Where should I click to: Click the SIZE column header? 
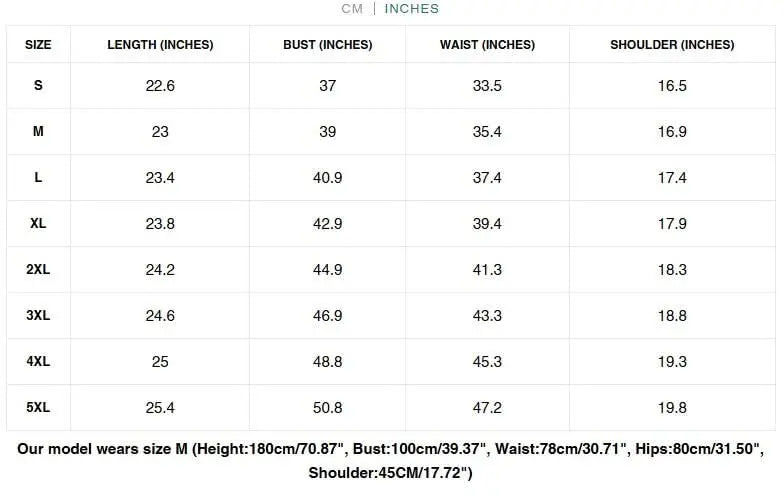pyautogui.click(x=38, y=45)
